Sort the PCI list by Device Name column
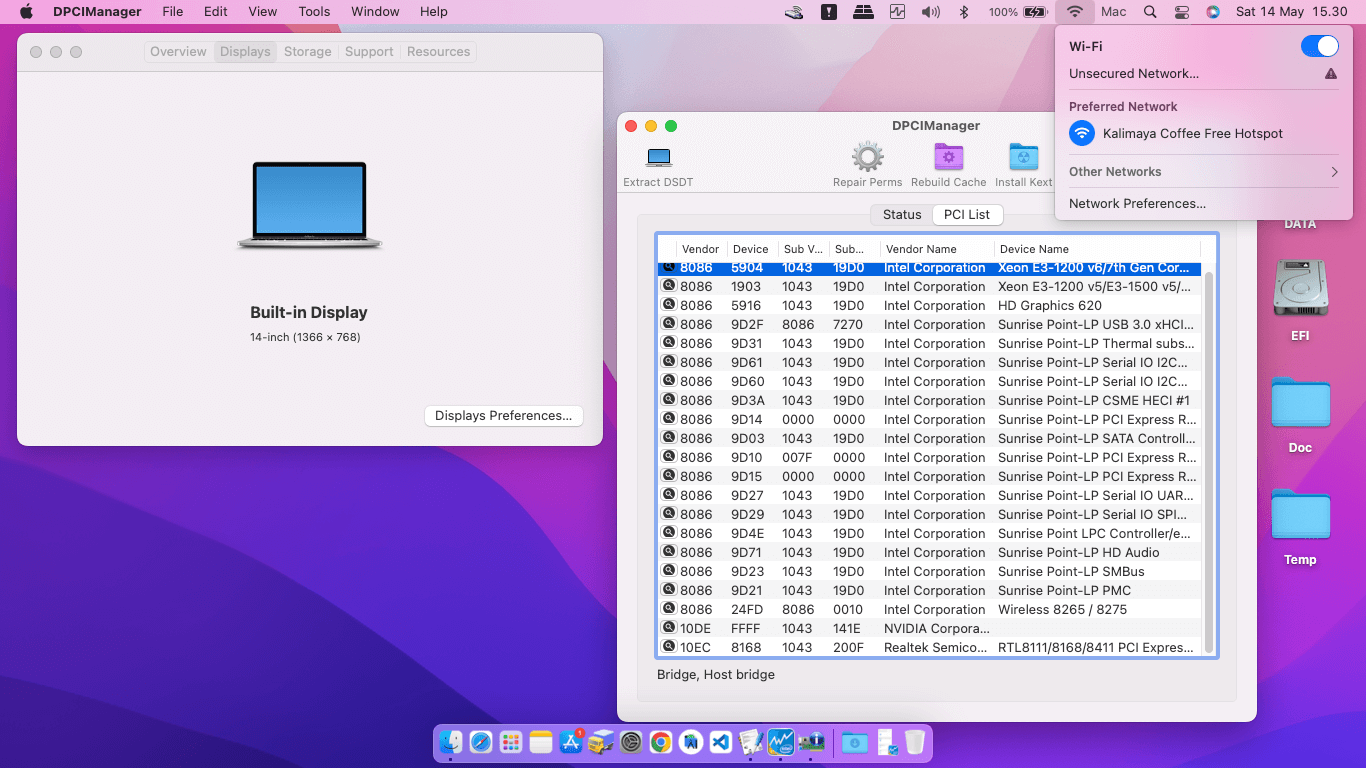1366x768 pixels. tap(1096, 249)
